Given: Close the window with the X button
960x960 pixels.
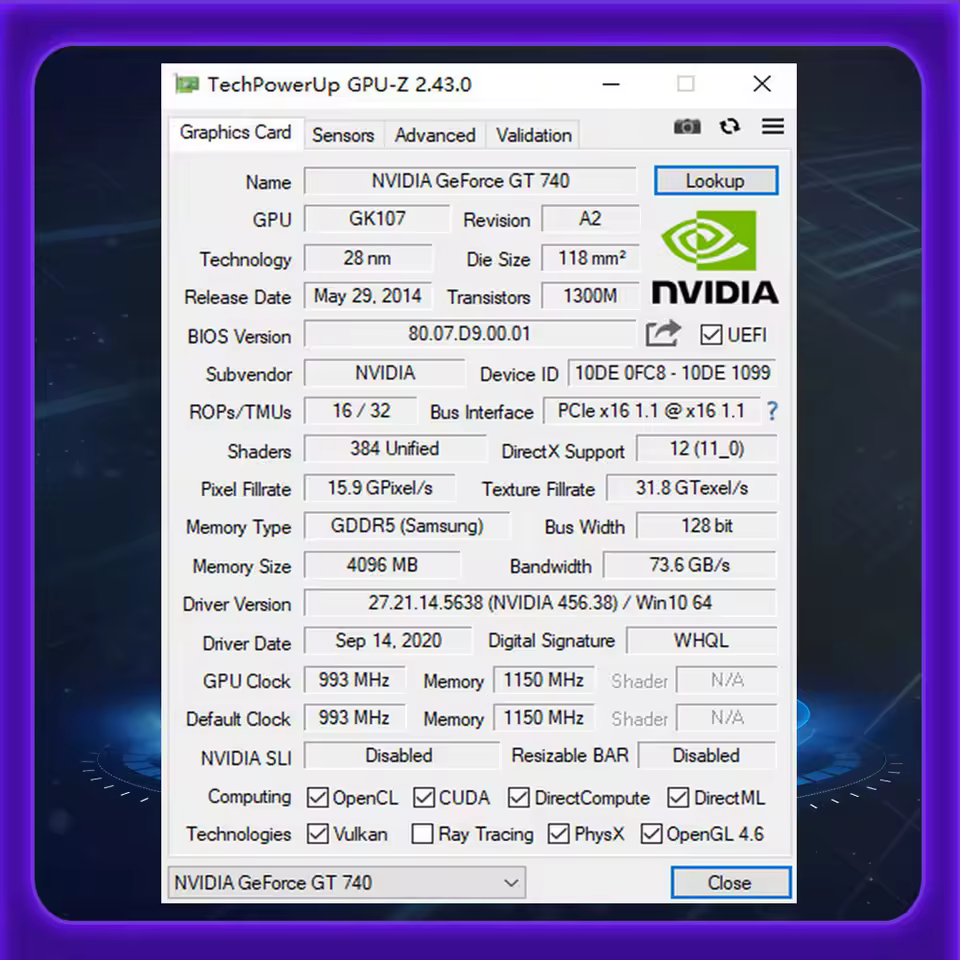Looking at the screenshot, I should [x=762, y=84].
